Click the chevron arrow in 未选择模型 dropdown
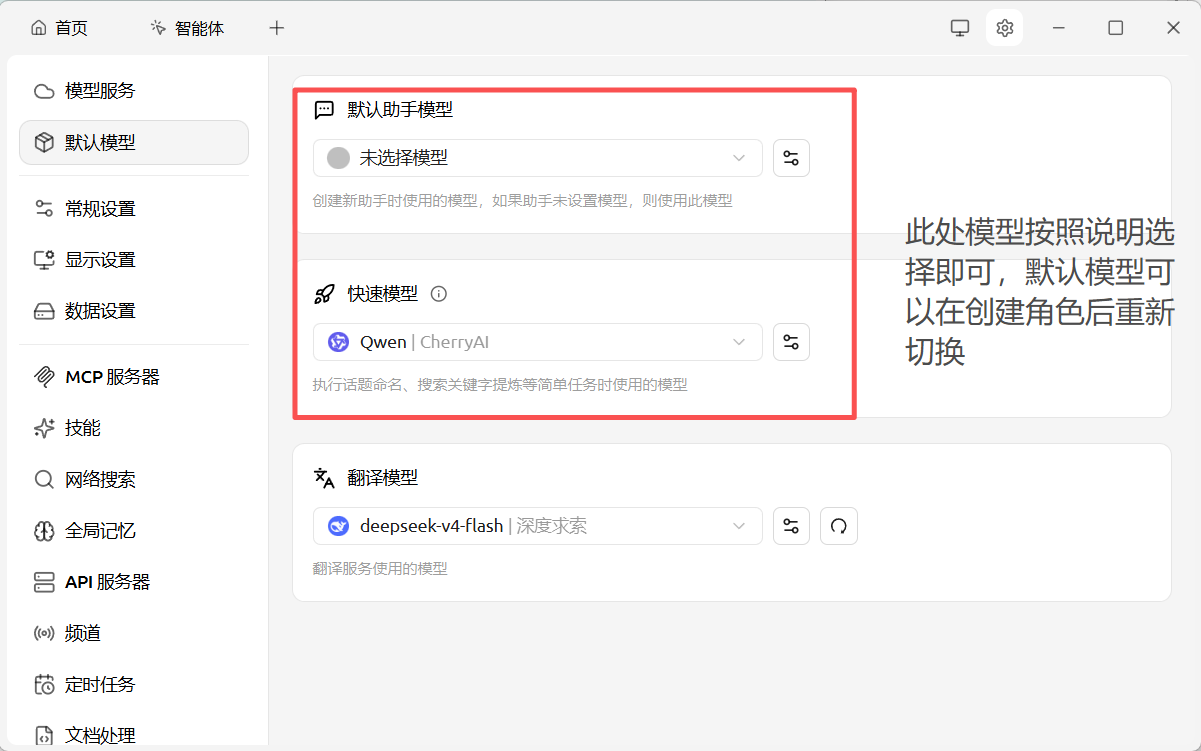The image size is (1201, 751). pos(739,158)
